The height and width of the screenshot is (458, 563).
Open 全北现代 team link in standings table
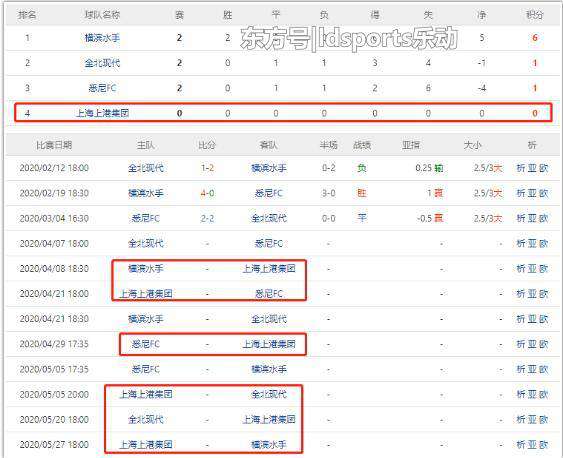pos(102,63)
